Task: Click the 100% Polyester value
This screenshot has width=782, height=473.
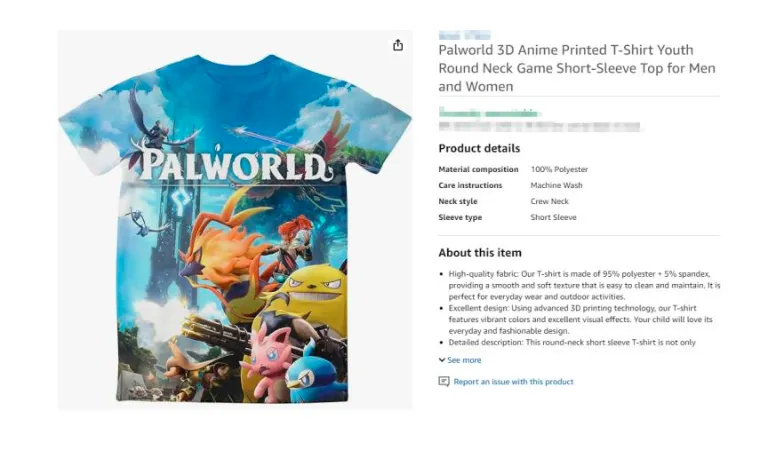Action: coord(559,170)
